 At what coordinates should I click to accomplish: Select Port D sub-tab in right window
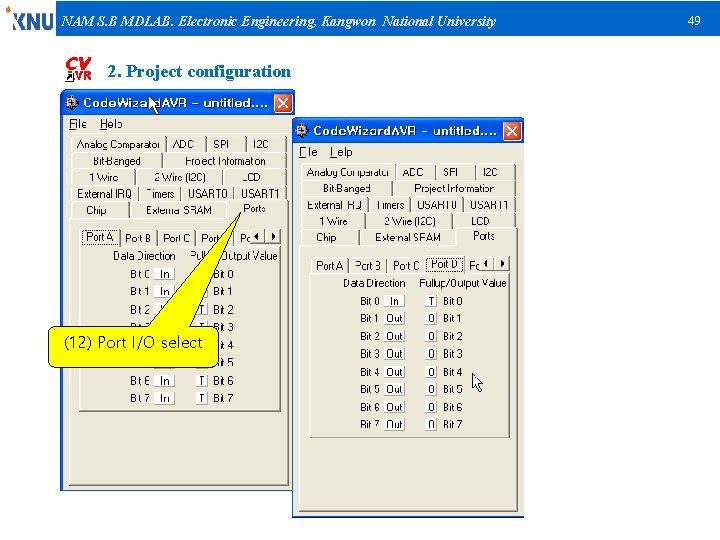pos(444,264)
